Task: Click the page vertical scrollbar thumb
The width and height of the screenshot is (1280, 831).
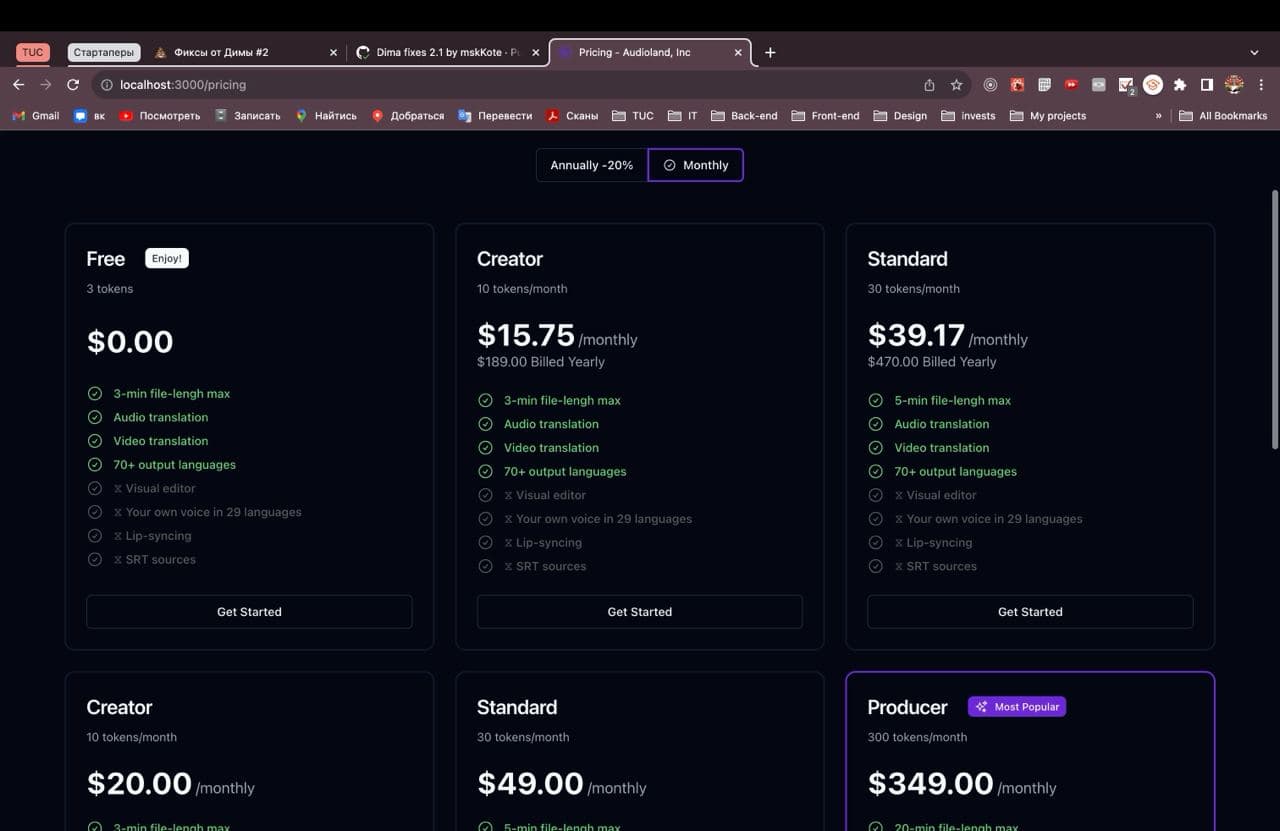Action: [1274, 320]
